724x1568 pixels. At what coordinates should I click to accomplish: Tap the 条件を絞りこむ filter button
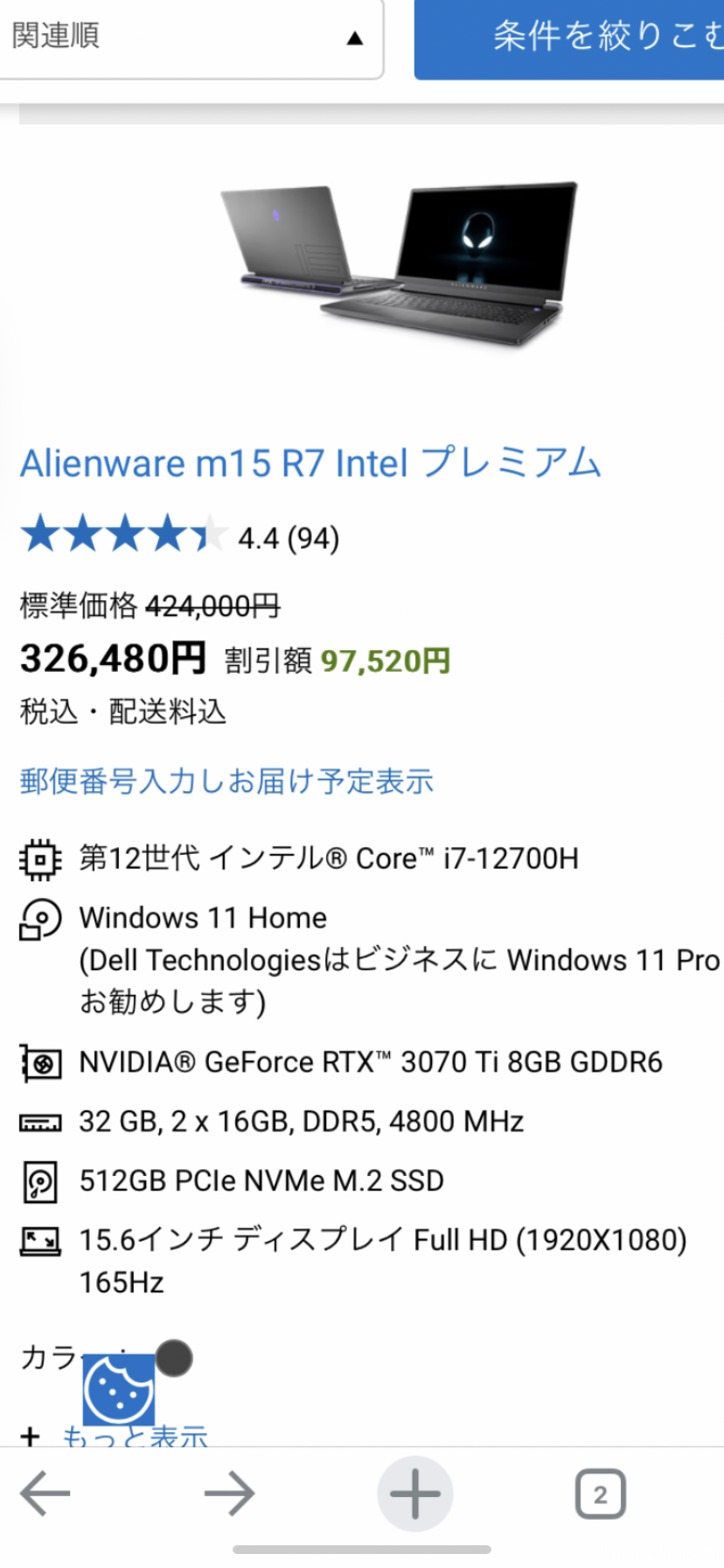point(569,38)
